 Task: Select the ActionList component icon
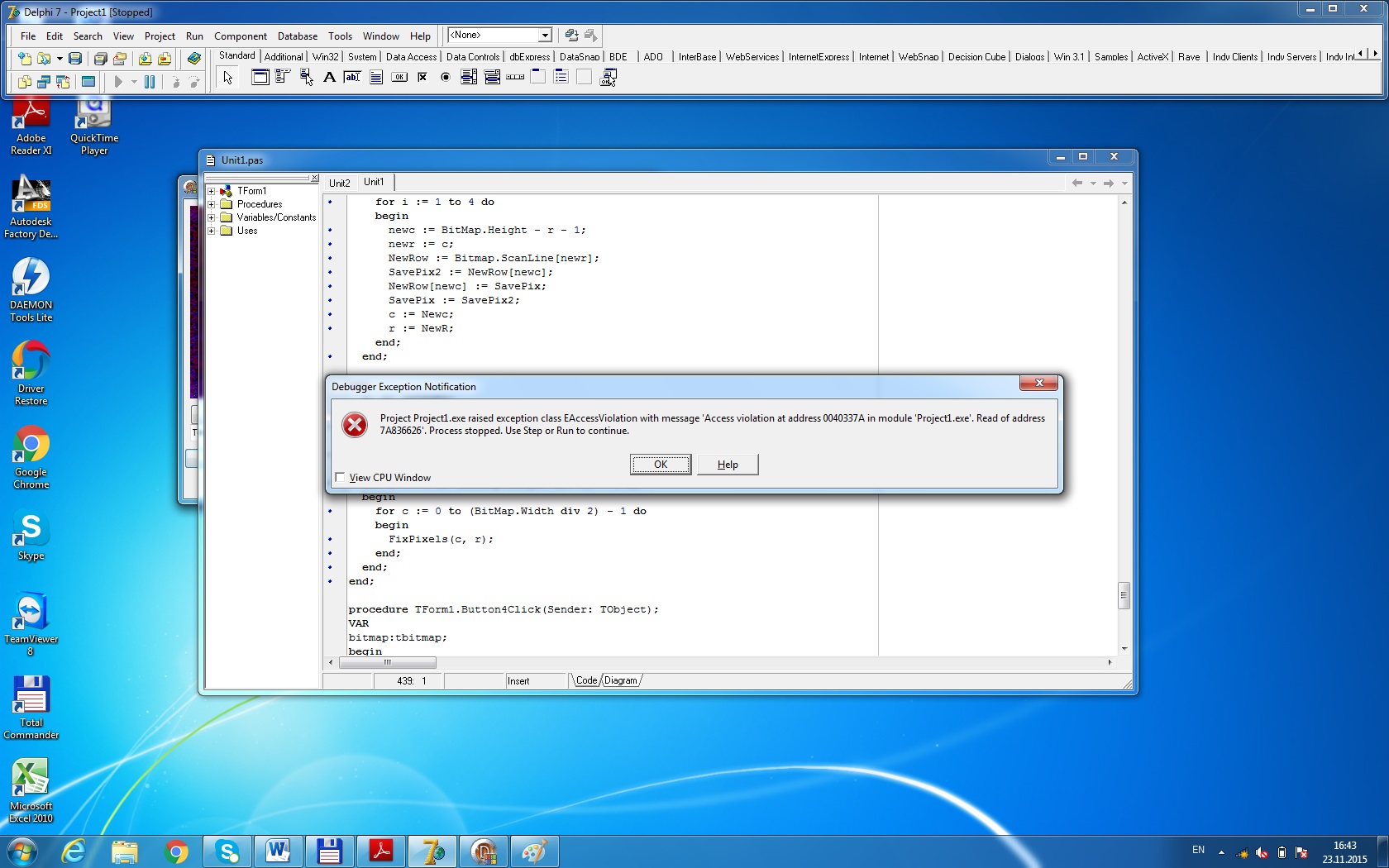(609, 78)
